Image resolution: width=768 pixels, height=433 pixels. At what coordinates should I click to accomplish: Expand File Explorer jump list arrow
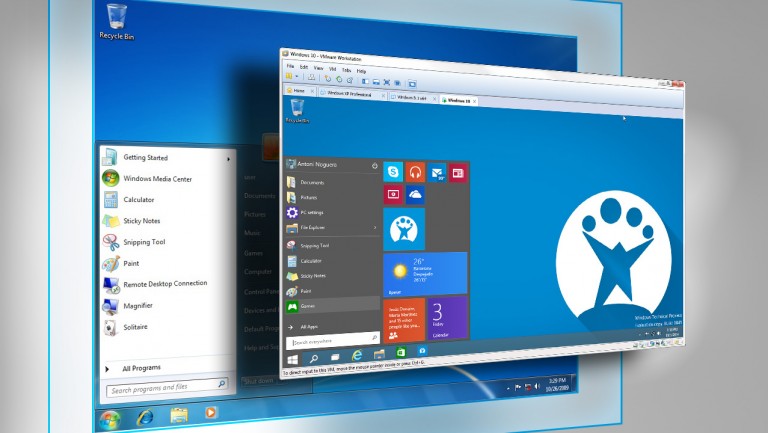375,227
